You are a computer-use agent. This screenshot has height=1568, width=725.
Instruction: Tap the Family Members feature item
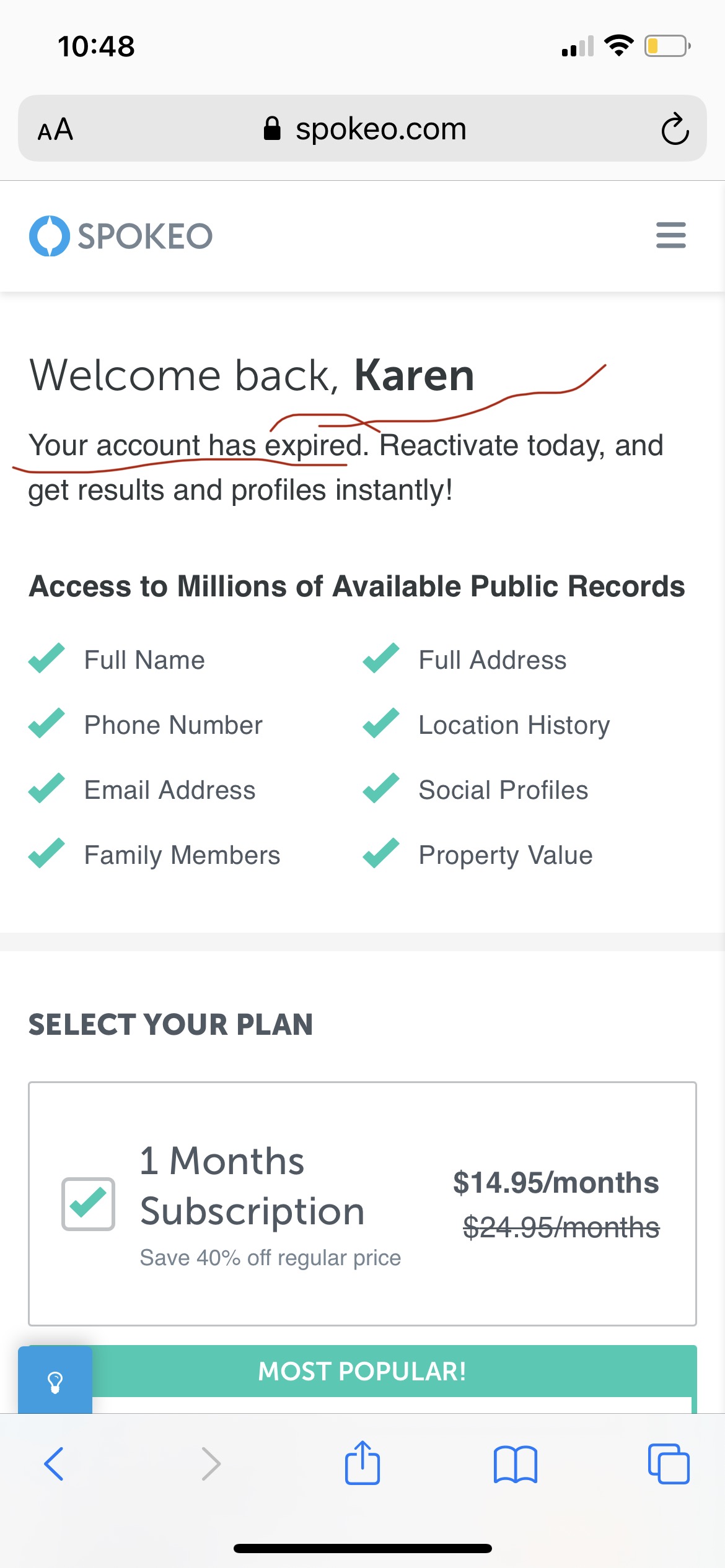(x=182, y=855)
